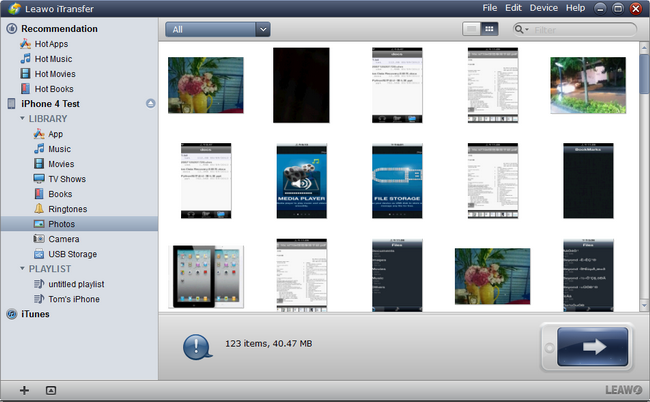Open Hot Movies recommendation

[x=55, y=74]
